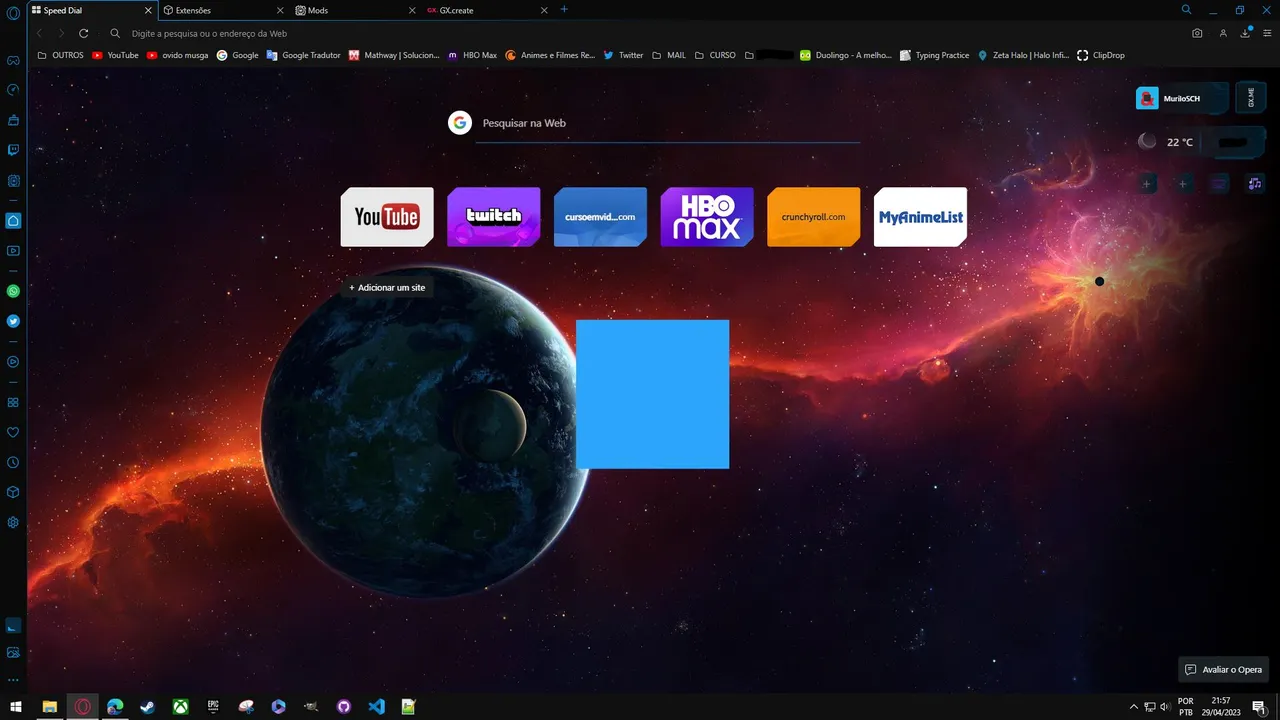Image resolution: width=1280 pixels, height=720 pixels.
Task: Open Settings gear in the sidebar
Action: click(x=13, y=522)
